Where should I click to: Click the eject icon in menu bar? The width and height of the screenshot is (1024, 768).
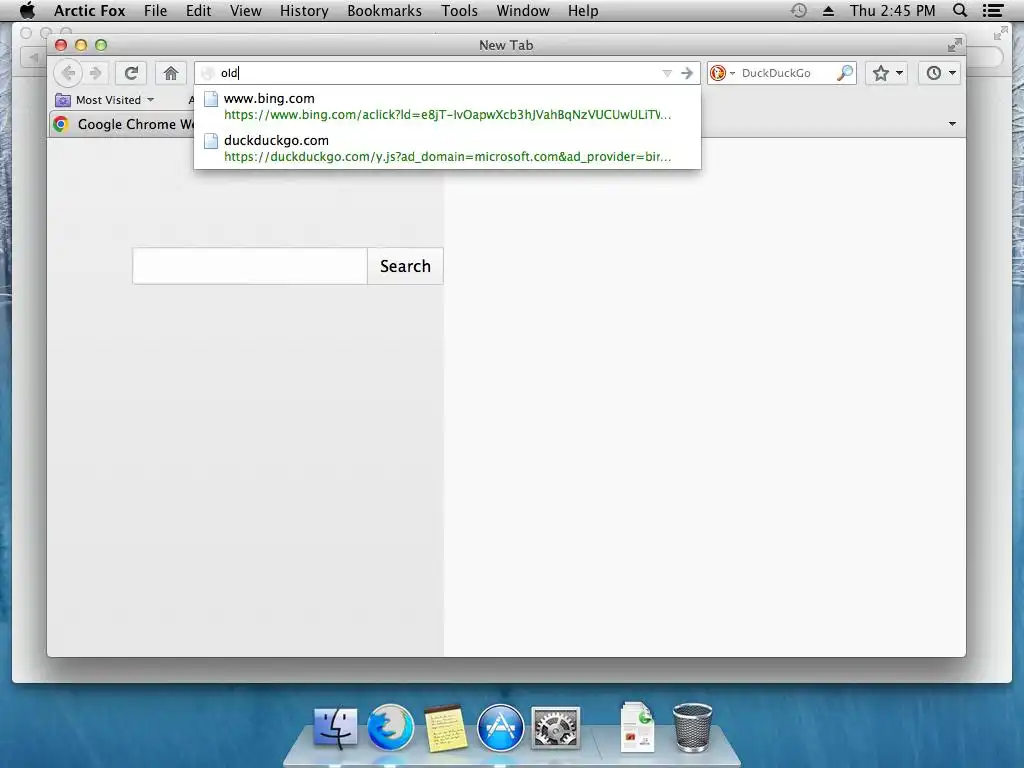coord(828,10)
